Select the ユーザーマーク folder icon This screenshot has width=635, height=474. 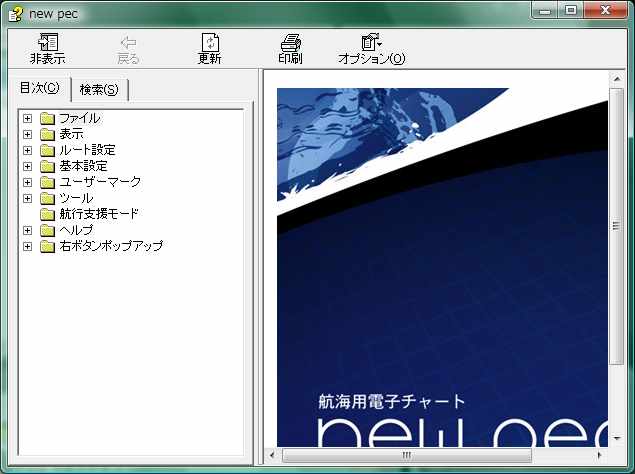coord(47,182)
